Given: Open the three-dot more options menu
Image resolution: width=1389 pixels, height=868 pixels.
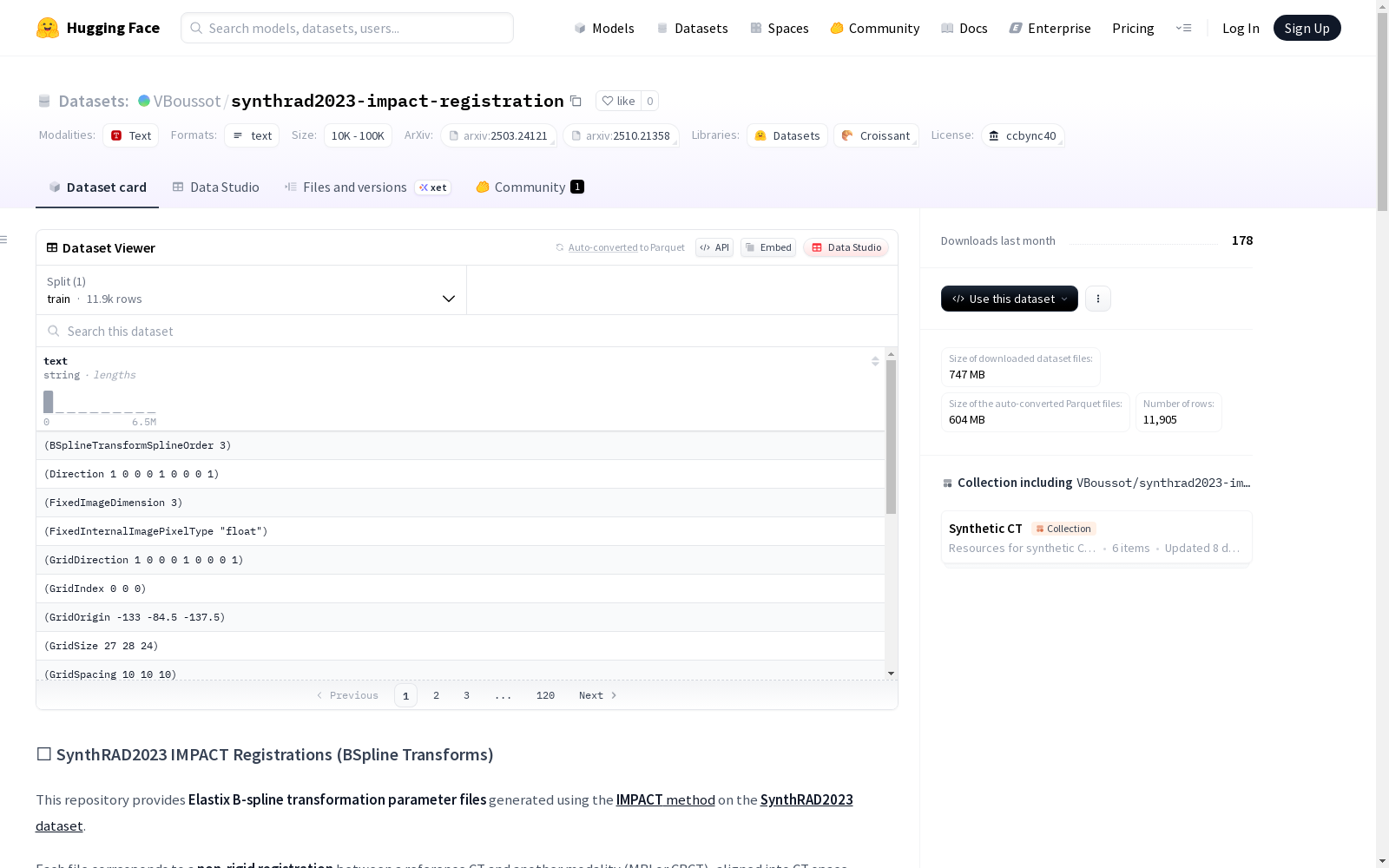Looking at the screenshot, I should 1097,299.
